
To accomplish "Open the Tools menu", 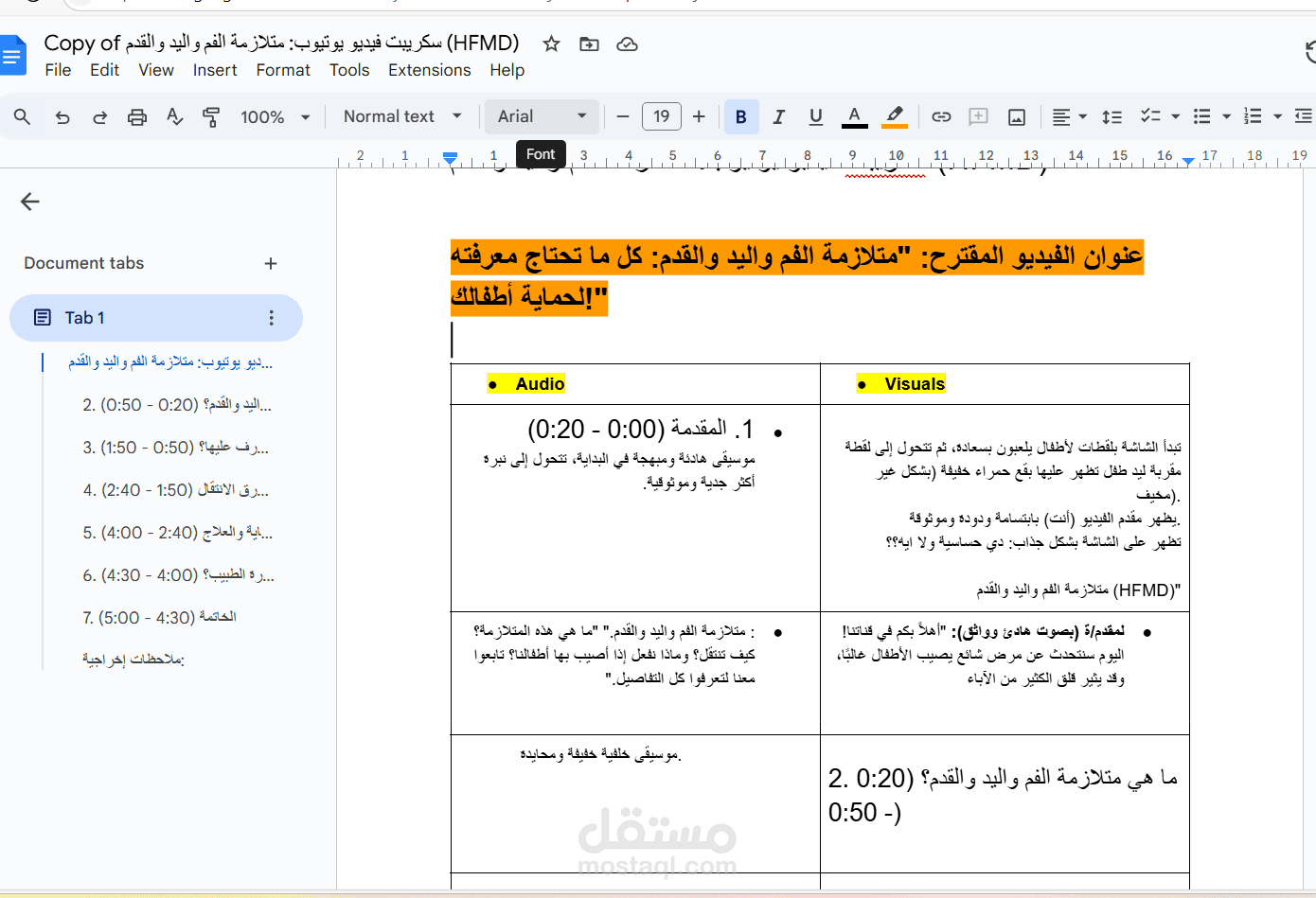I will (349, 70).
